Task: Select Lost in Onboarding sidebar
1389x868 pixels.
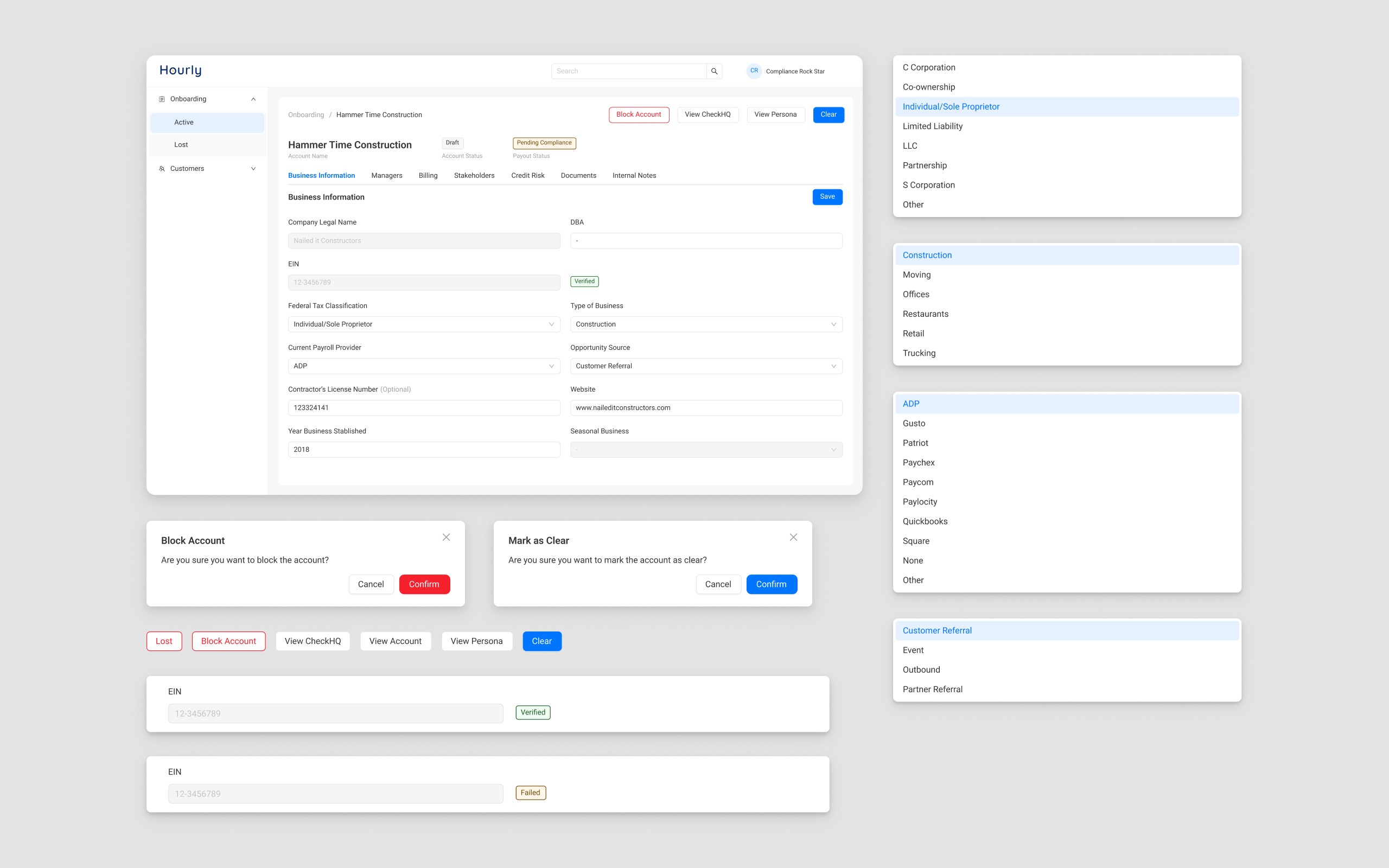Action: coord(181,145)
